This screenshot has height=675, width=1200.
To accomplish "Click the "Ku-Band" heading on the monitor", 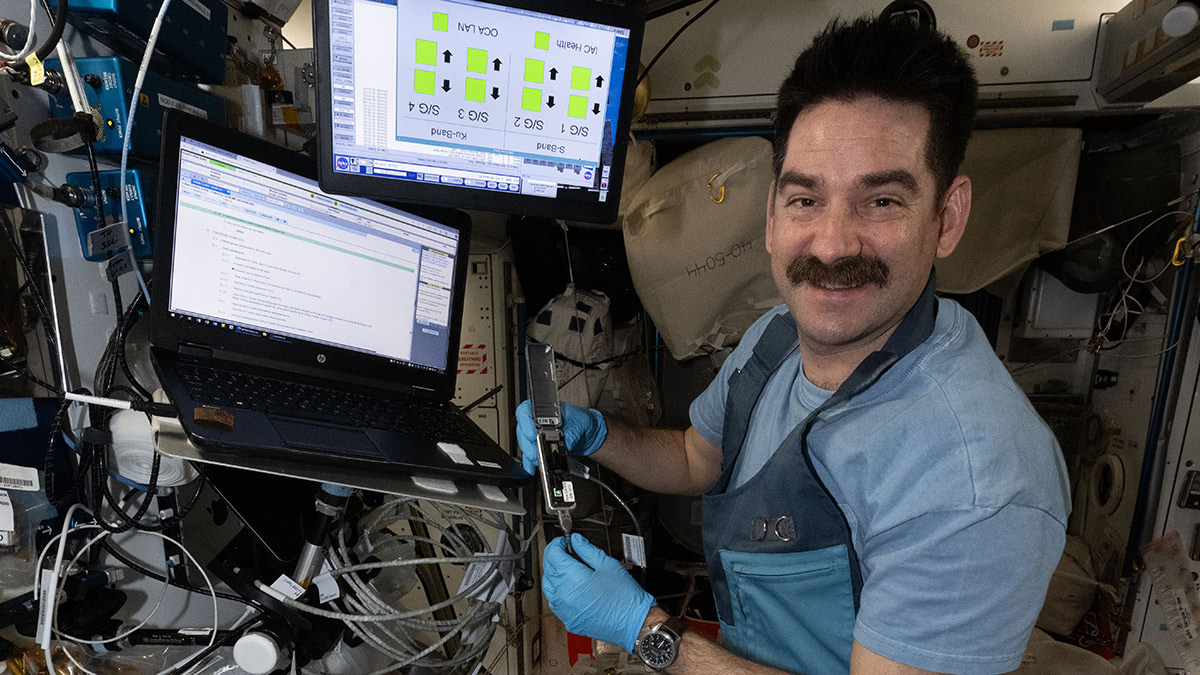I will coord(449,134).
